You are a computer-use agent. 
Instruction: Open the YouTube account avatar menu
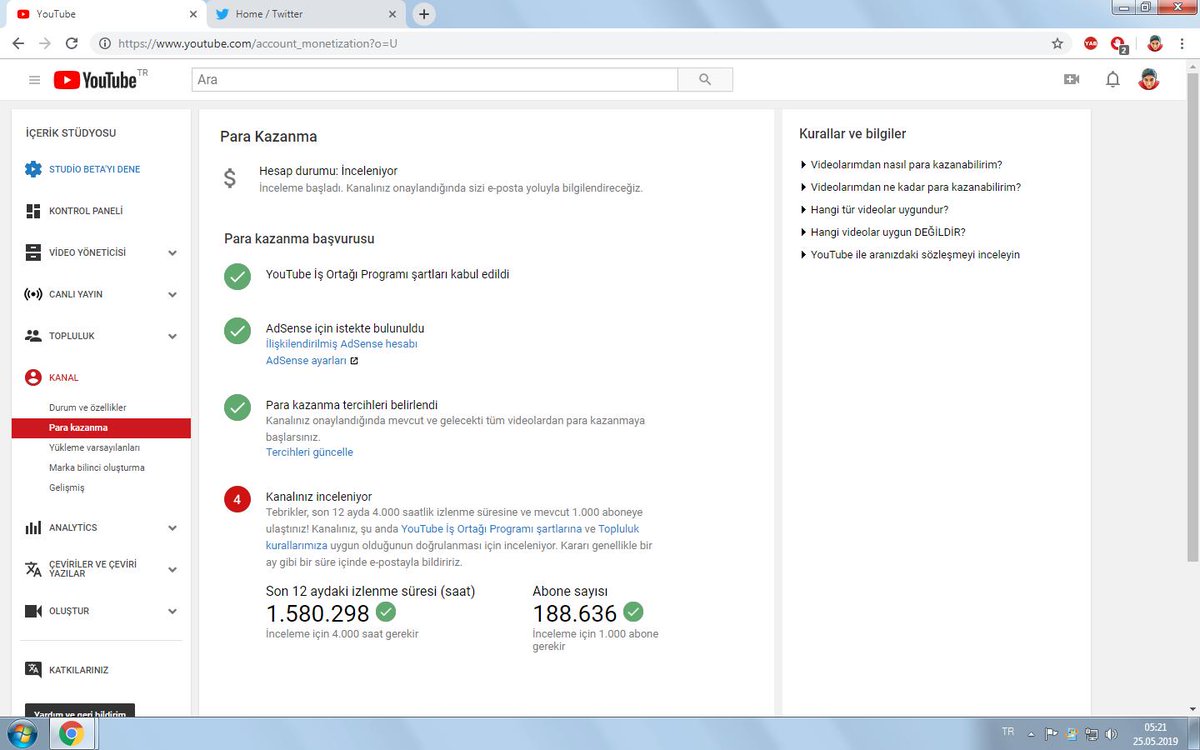pos(1149,79)
